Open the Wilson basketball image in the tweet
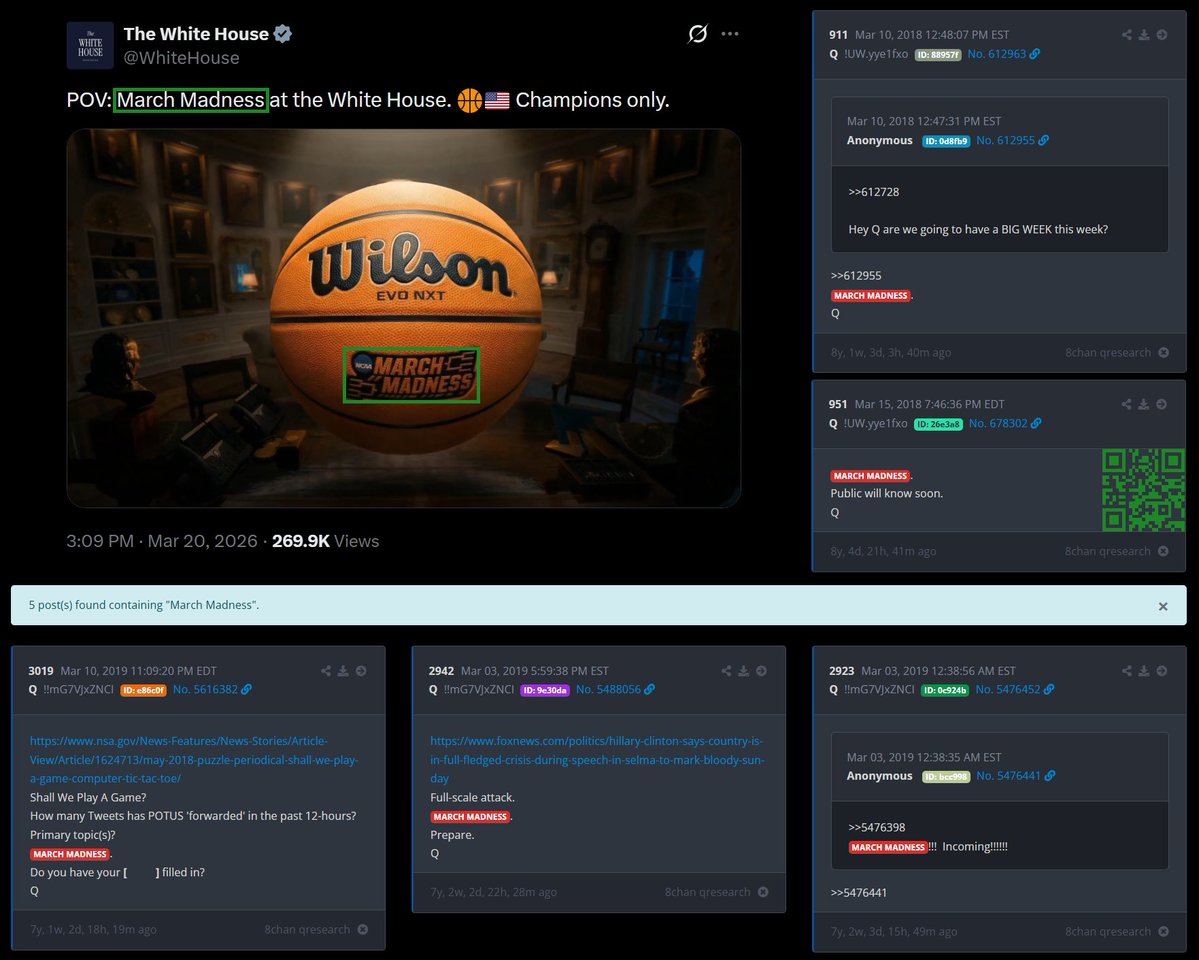This screenshot has width=1199, height=960. click(x=404, y=318)
